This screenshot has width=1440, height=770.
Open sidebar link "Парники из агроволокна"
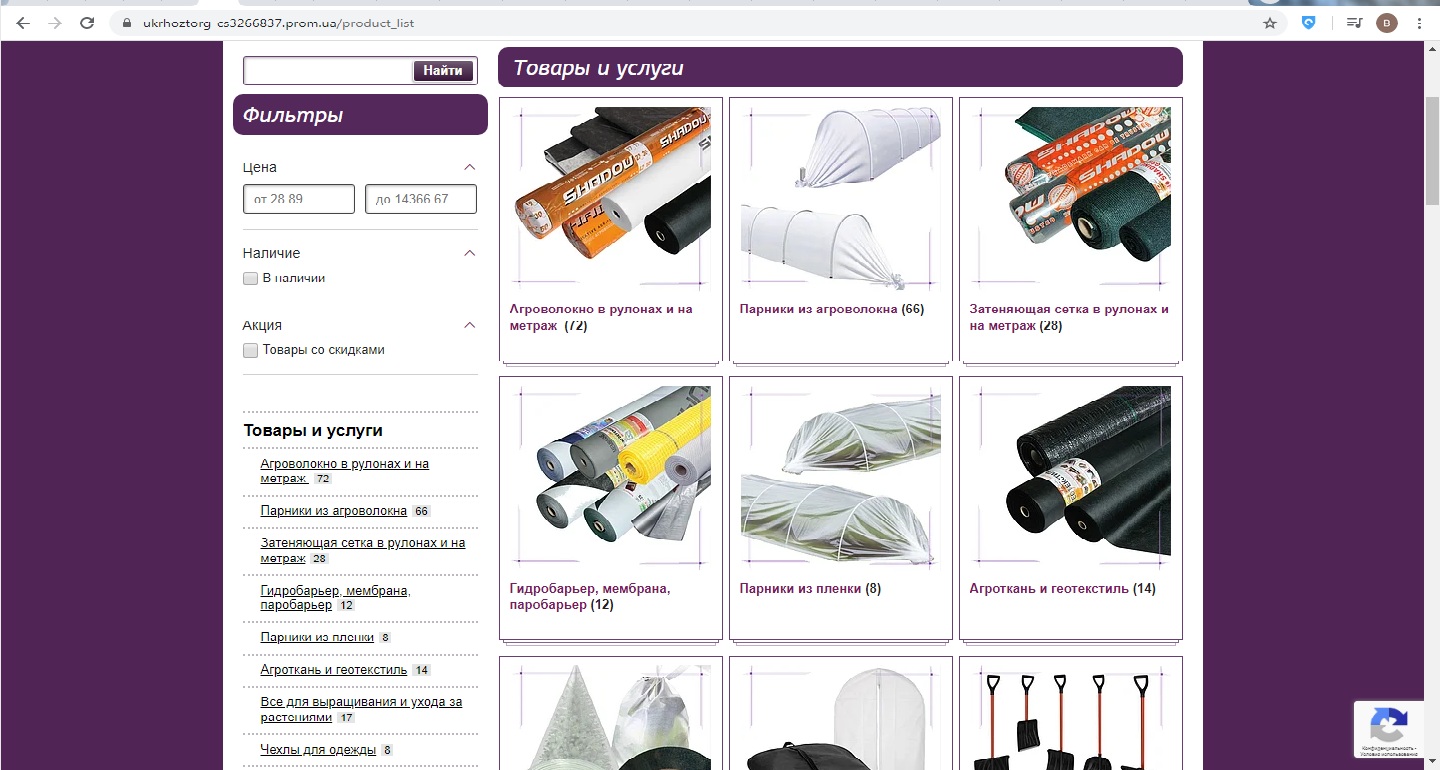[x=334, y=511]
